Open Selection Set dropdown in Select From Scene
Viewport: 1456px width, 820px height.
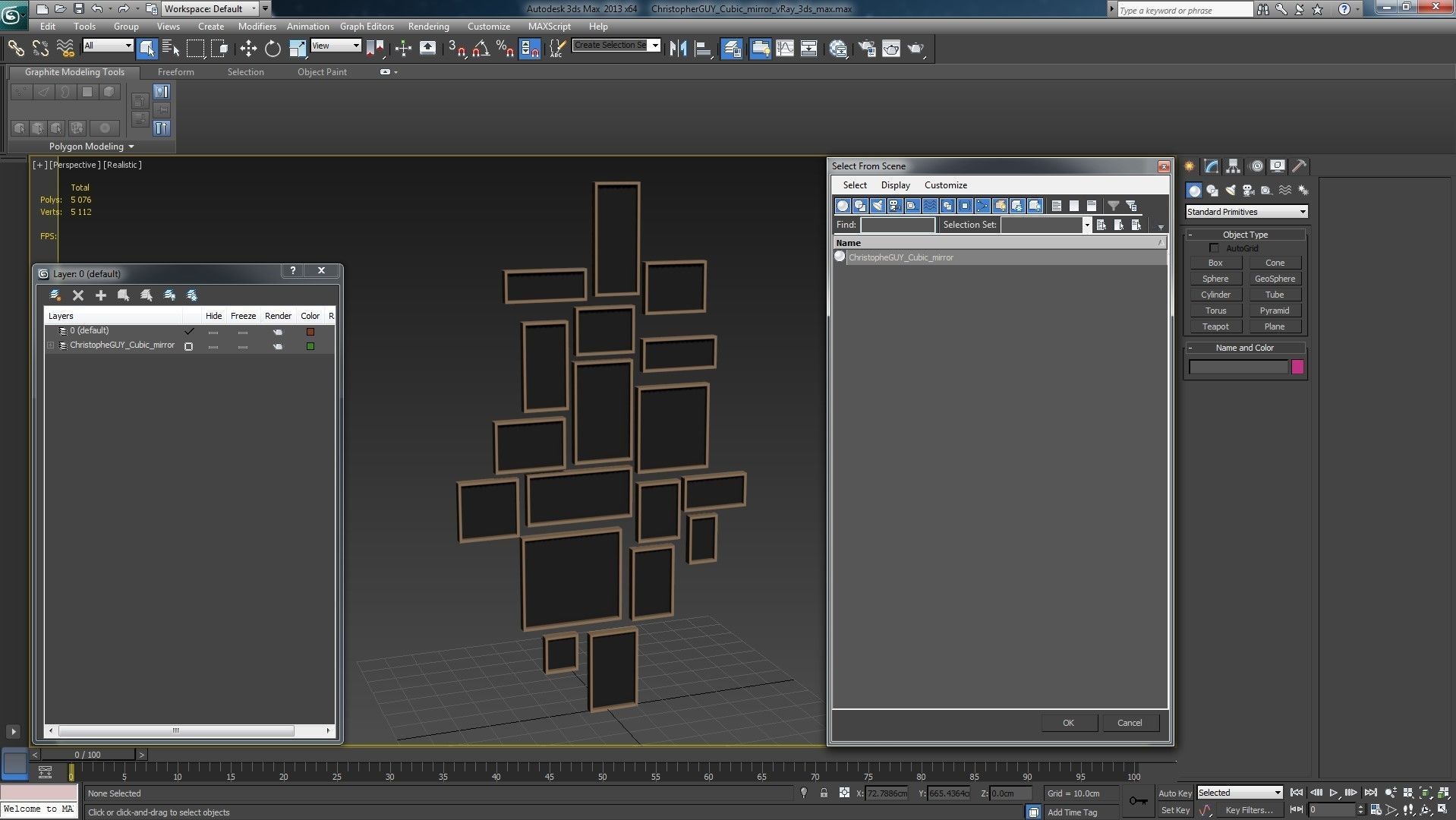1086,225
